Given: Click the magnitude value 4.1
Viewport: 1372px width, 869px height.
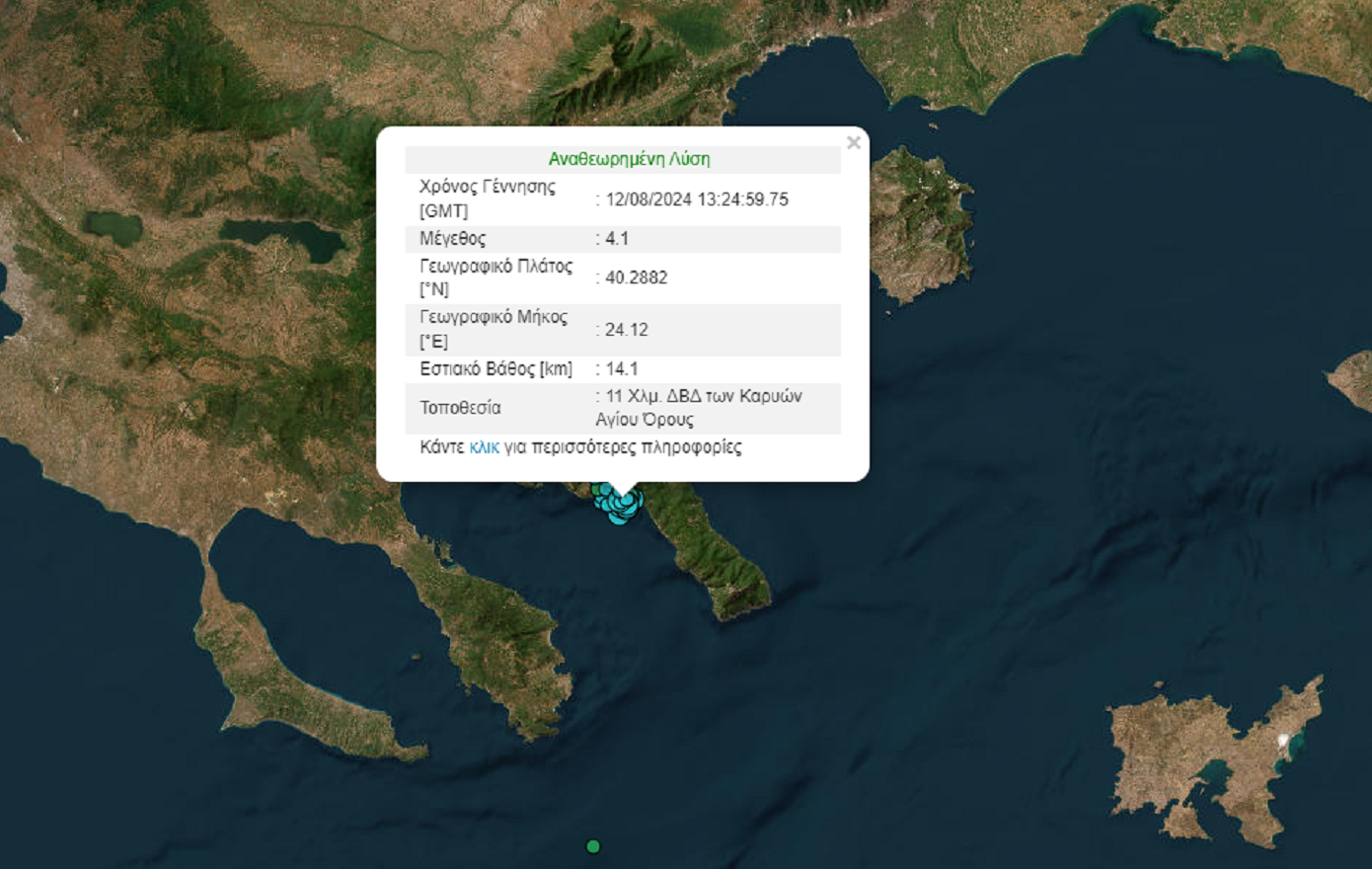Looking at the screenshot, I should (x=617, y=239).
